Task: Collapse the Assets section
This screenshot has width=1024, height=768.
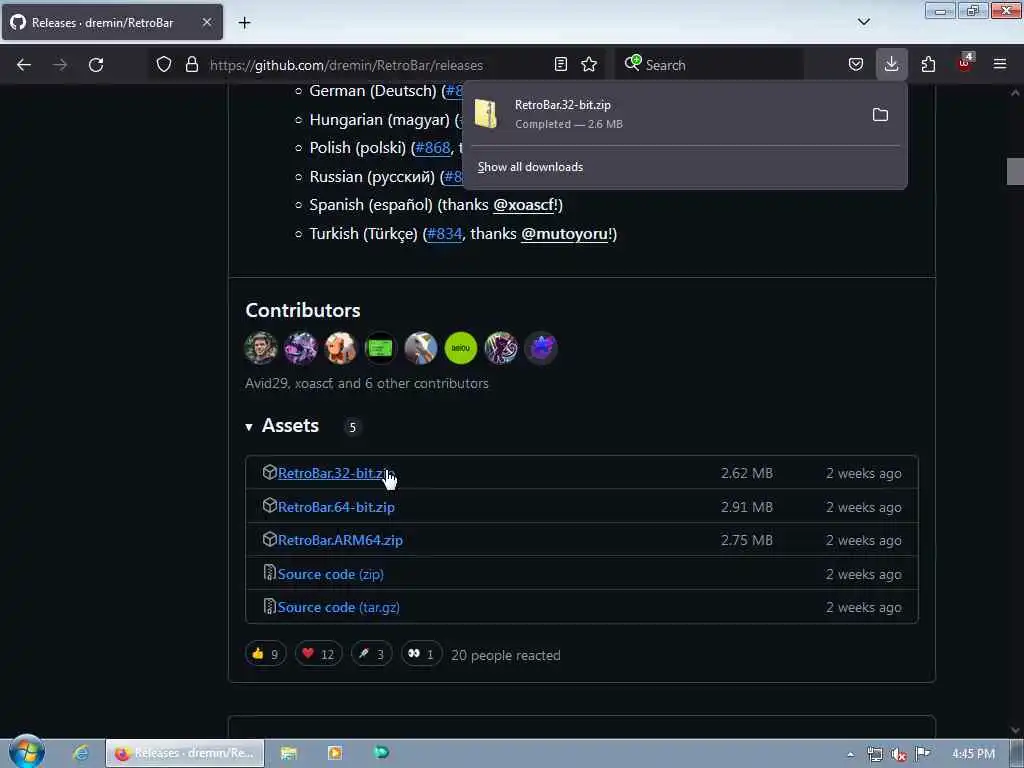Action: (x=249, y=426)
